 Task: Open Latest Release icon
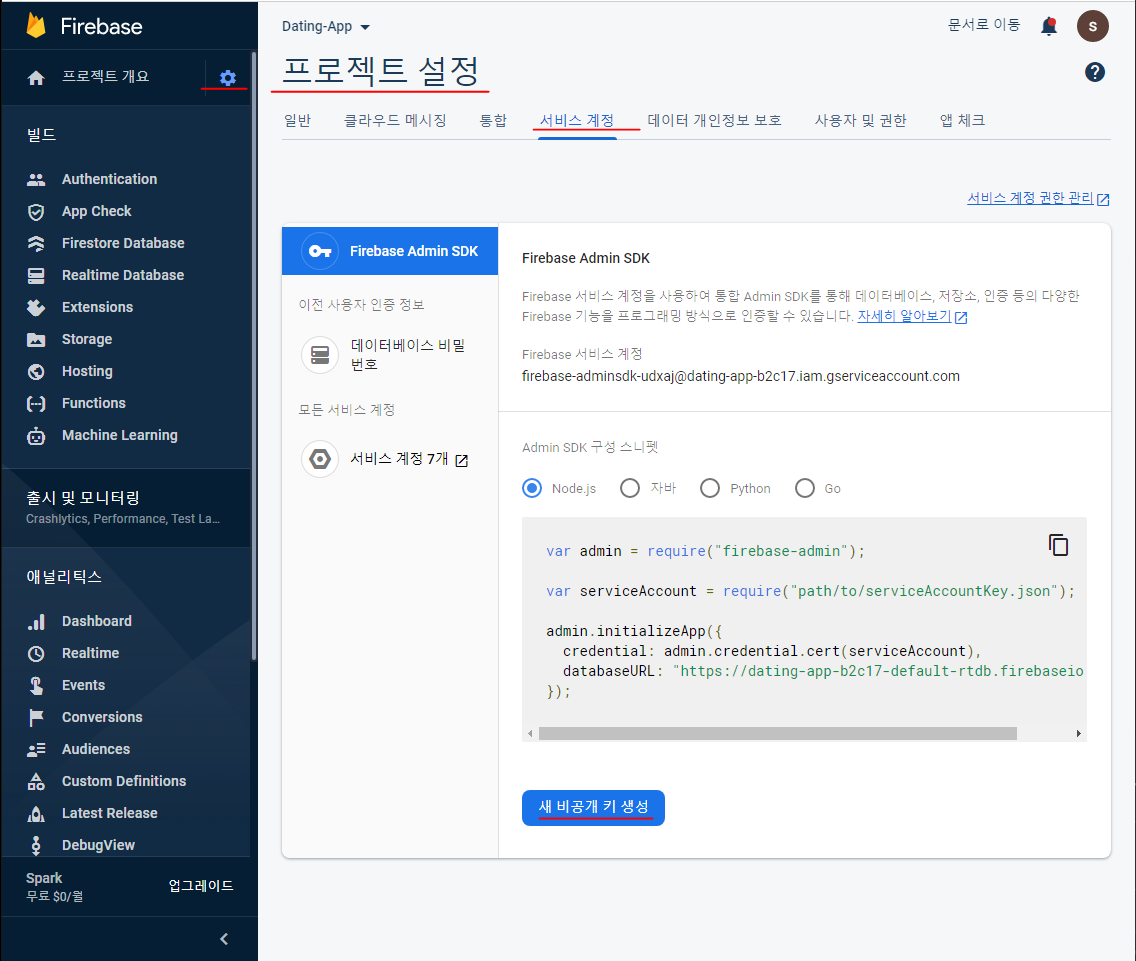click(x=36, y=814)
